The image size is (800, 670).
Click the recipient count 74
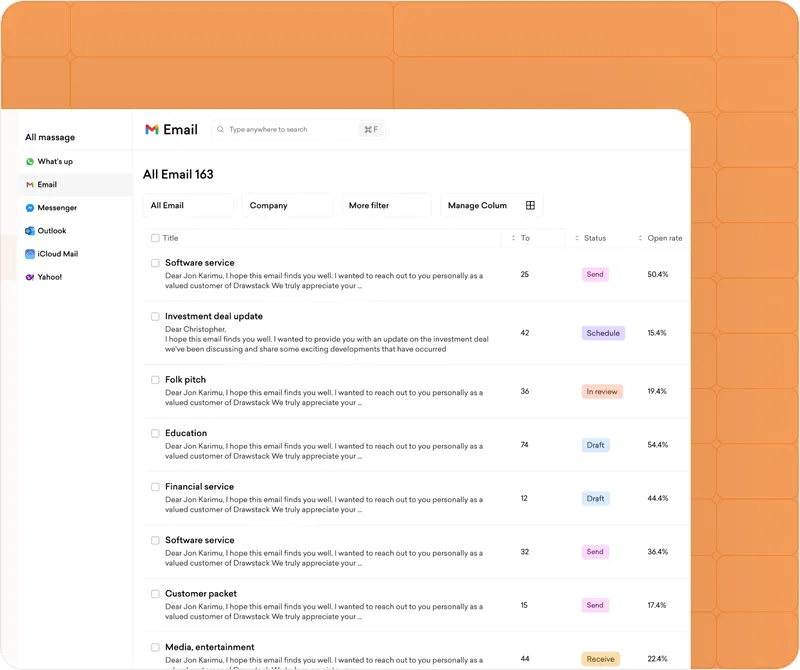(x=524, y=445)
